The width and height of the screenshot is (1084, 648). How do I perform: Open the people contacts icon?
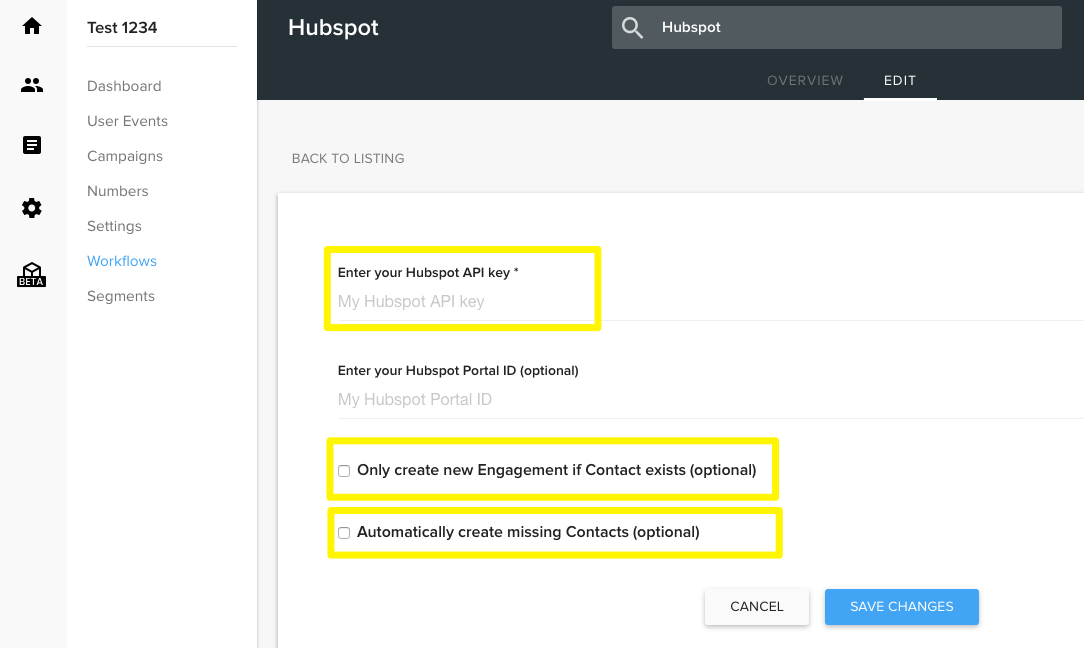[32, 85]
